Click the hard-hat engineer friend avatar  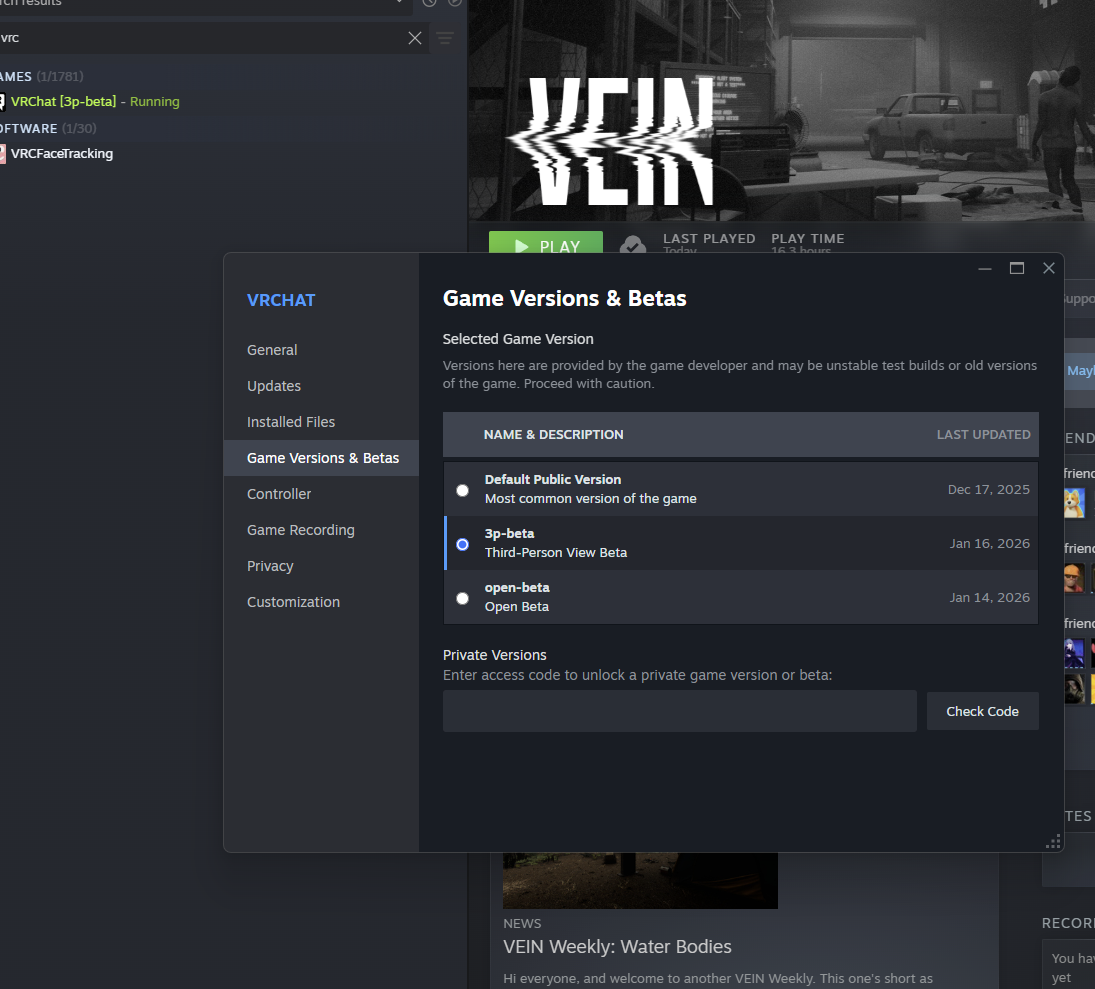pos(1074,578)
